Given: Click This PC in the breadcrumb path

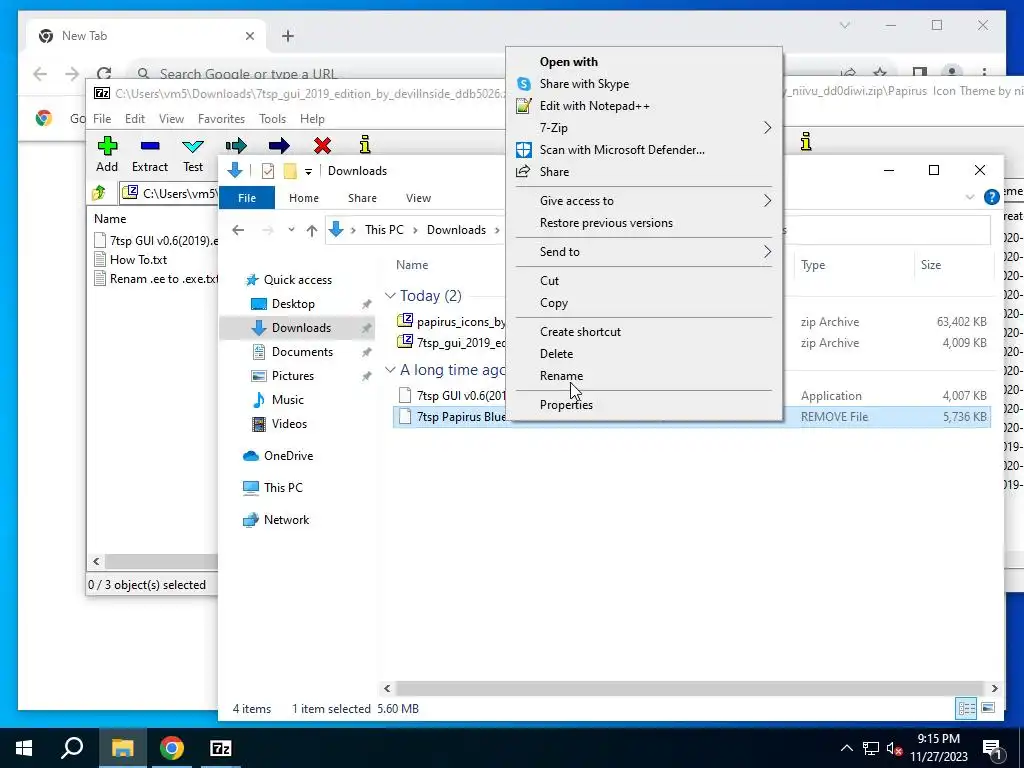Looking at the screenshot, I should [384, 230].
